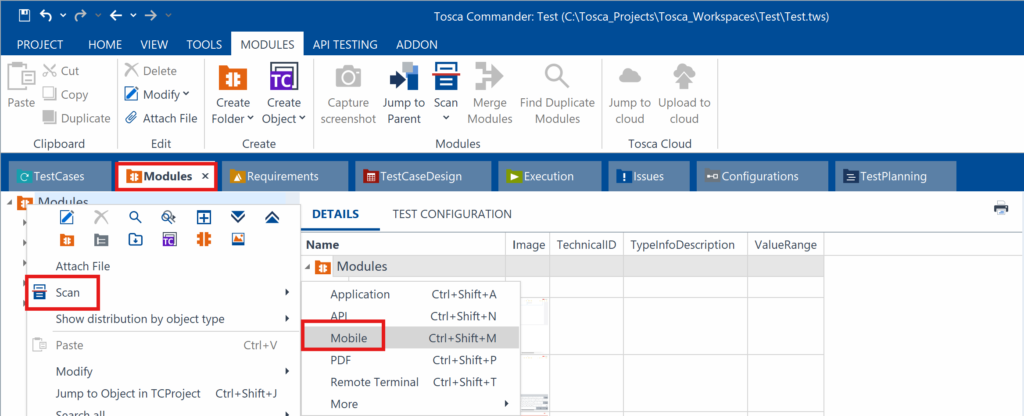This screenshot has height=416, width=1024.
Task: Switch to the VIEW ribbon tab
Action: tap(154, 45)
